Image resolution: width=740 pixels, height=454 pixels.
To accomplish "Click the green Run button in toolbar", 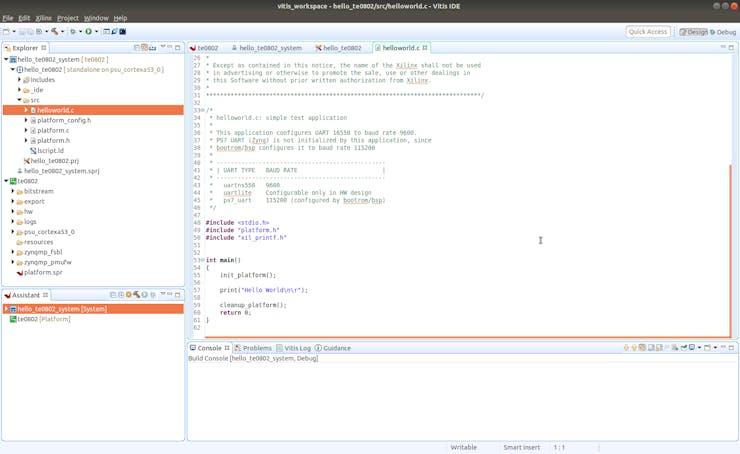I will click(x=88, y=32).
